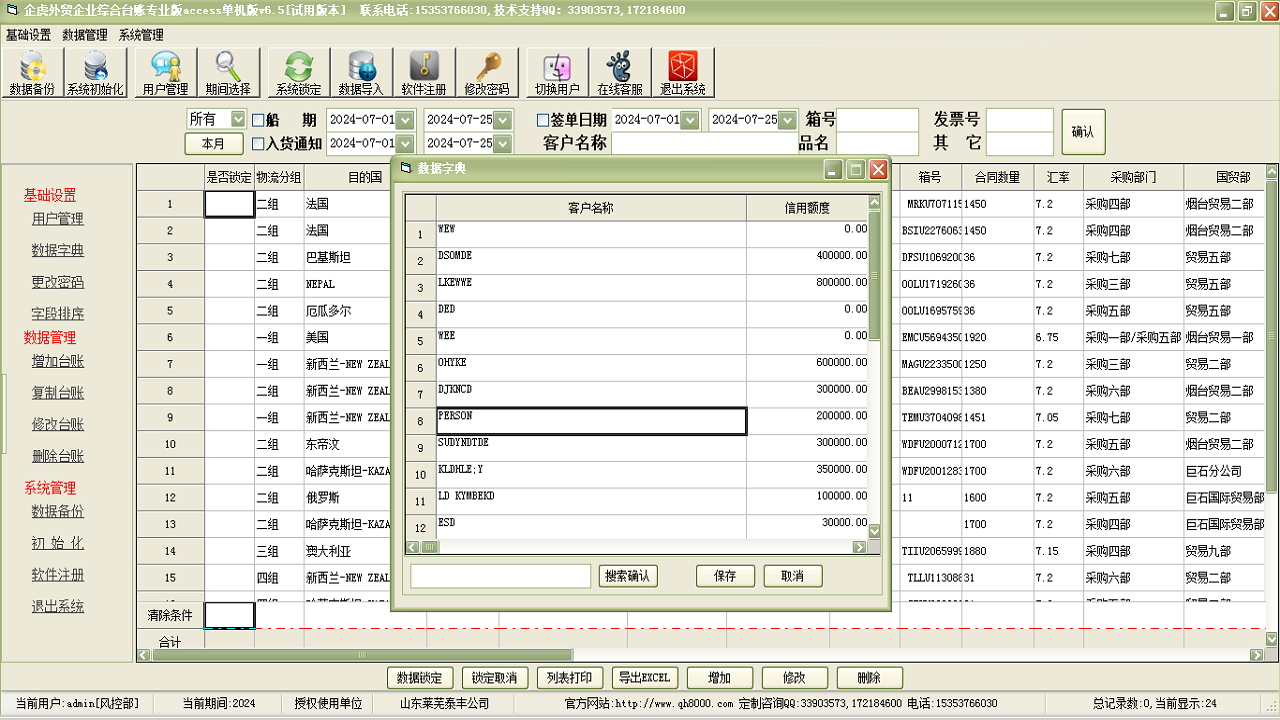Enable the 船期 checkbox
This screenshot has height=720, width=1280.
click(x=258, y=120)
